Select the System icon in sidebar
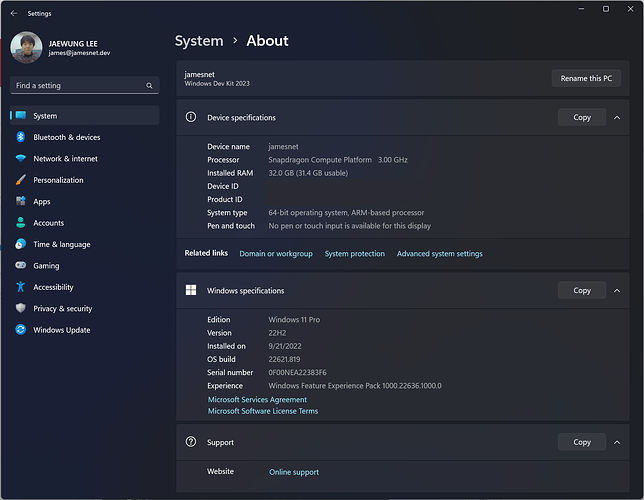The image size is (644, 500). [x=21, y=115]
